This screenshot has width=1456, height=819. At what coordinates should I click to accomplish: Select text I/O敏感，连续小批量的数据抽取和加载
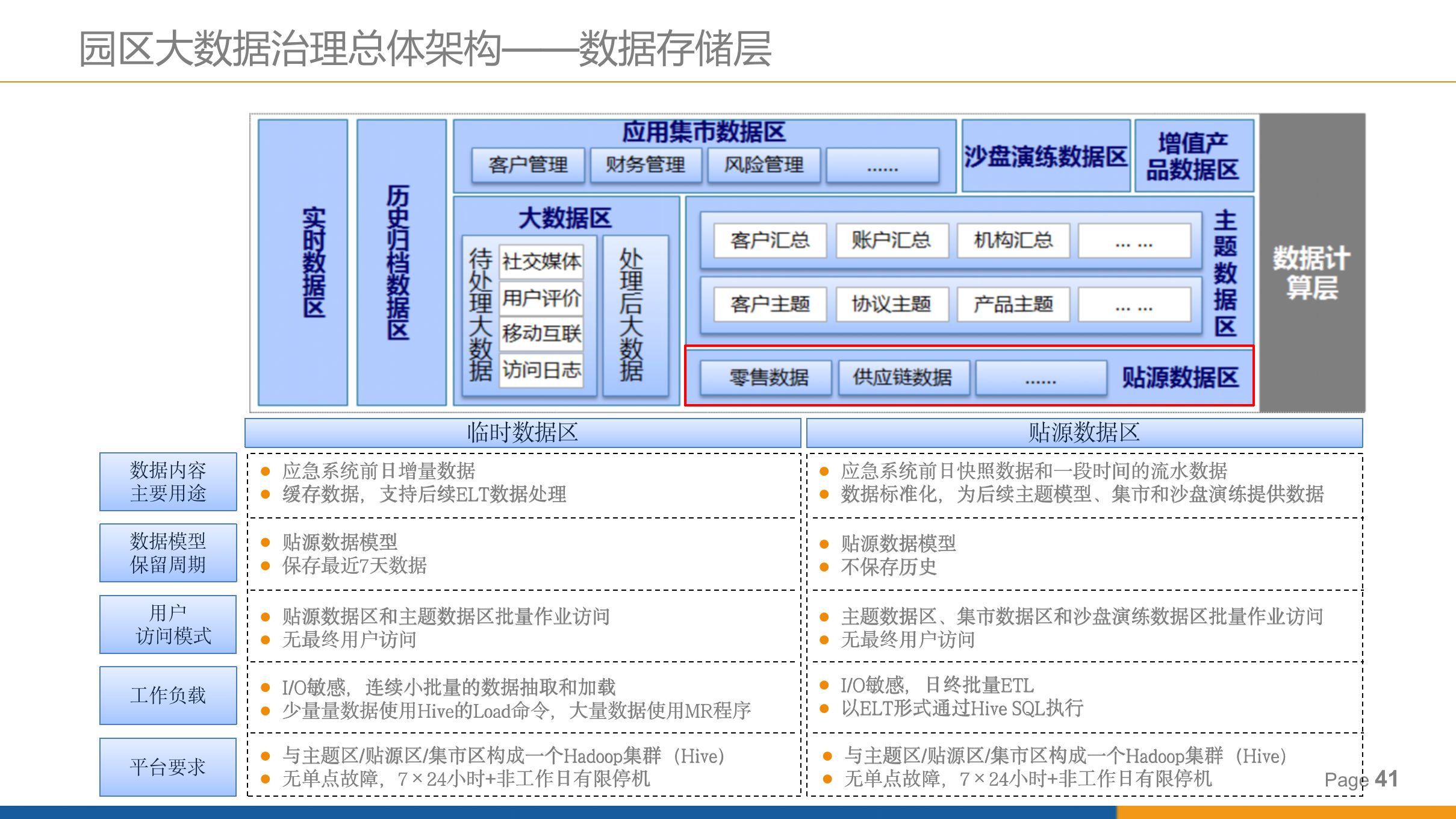449,688
